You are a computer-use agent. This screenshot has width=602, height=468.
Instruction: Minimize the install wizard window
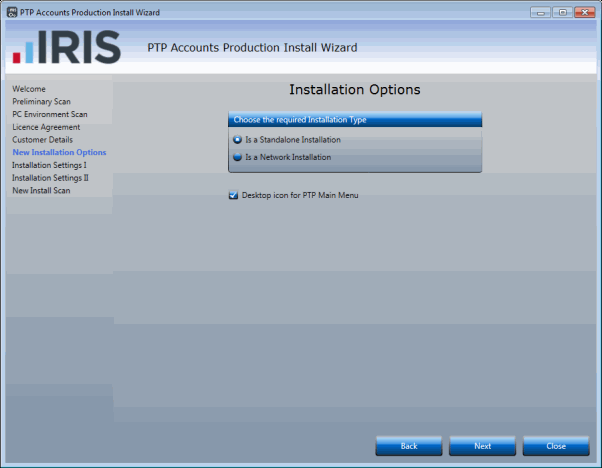tap(541, 12)
